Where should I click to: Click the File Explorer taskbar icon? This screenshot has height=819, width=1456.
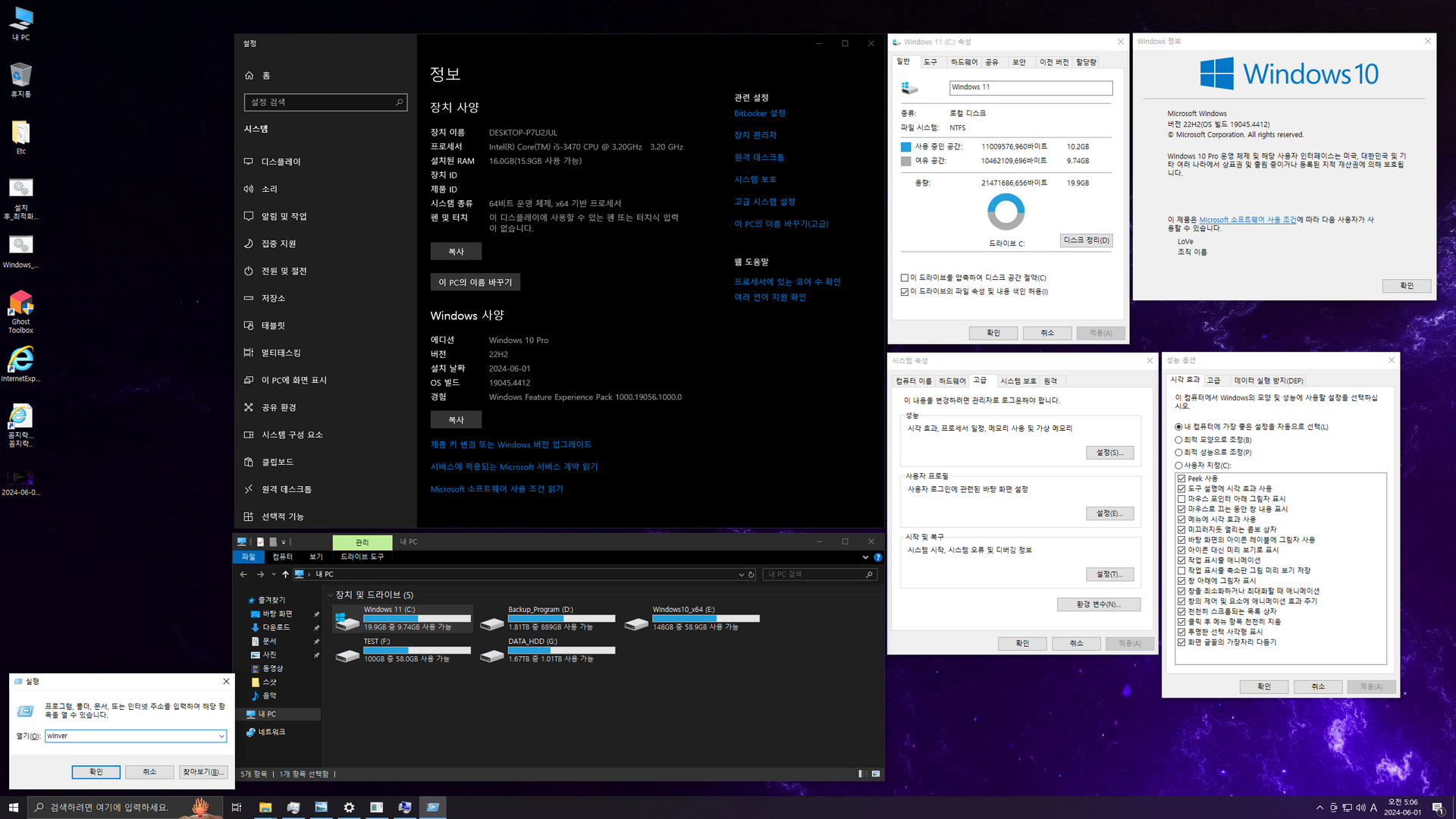tap(265, 807)
